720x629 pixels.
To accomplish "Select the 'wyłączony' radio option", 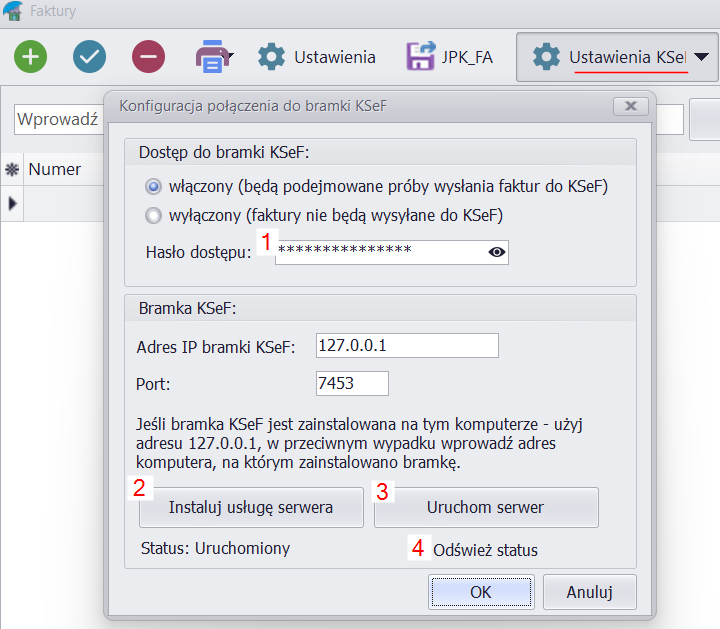I will 153,215.
